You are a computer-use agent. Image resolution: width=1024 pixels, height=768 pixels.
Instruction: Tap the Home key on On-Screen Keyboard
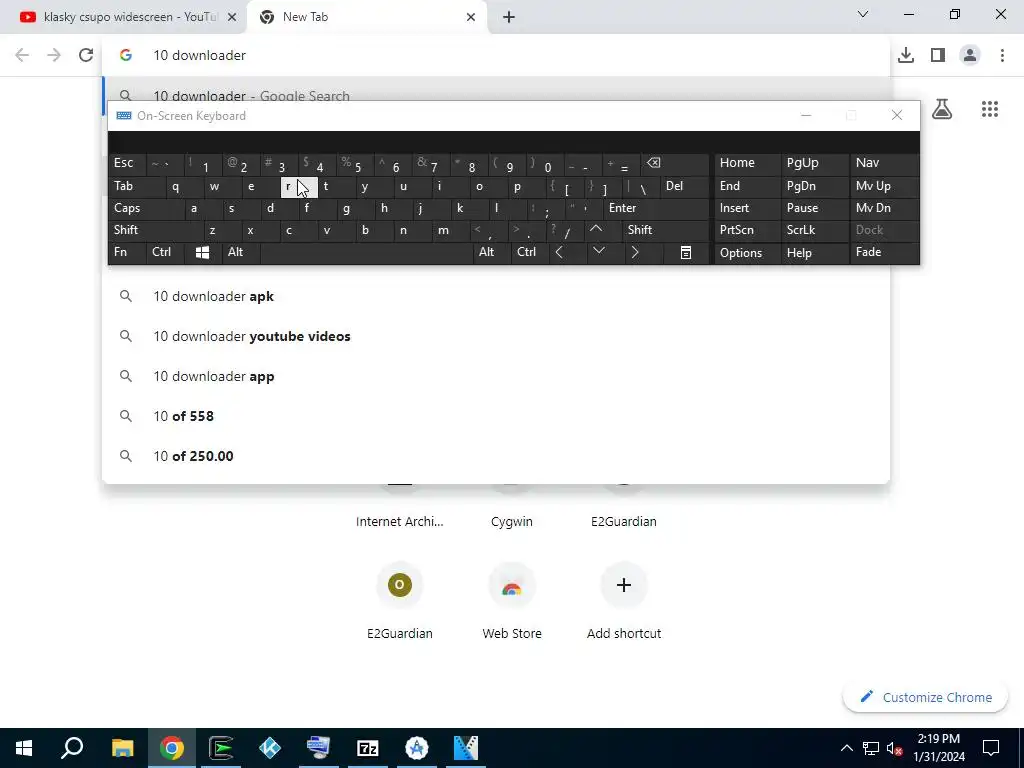[x=747, y=163]
